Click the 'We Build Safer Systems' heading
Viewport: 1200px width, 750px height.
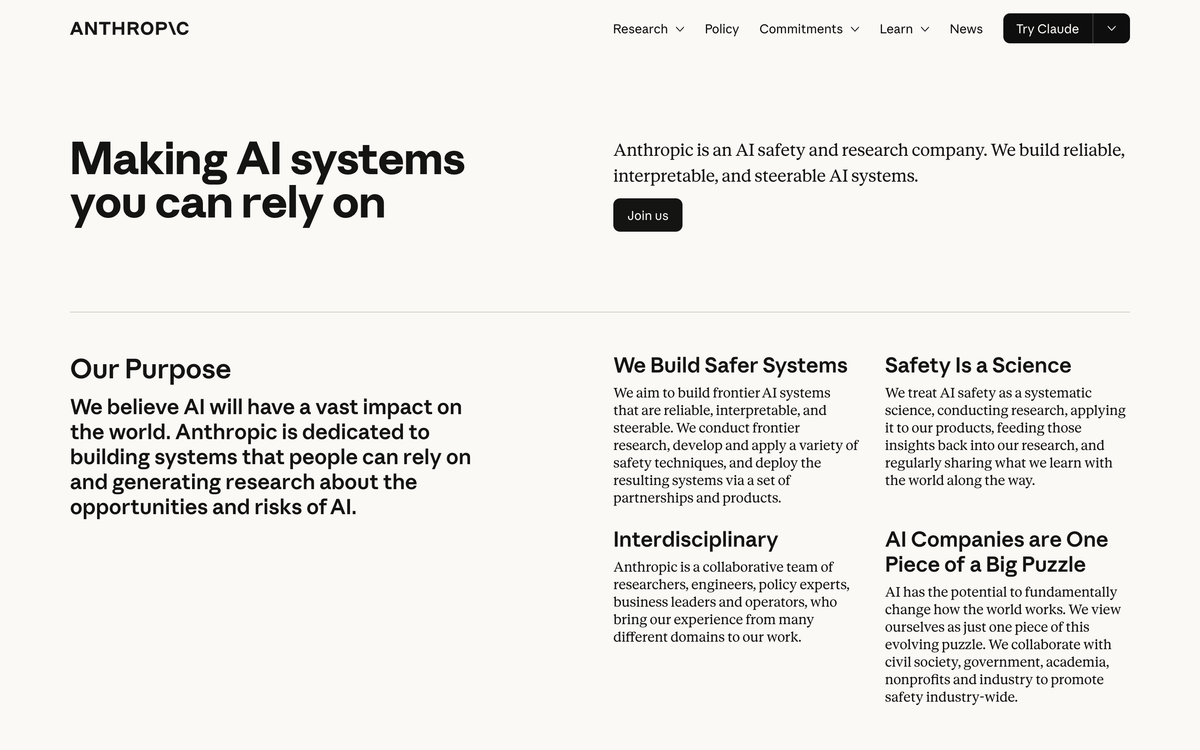coord(730,365)
